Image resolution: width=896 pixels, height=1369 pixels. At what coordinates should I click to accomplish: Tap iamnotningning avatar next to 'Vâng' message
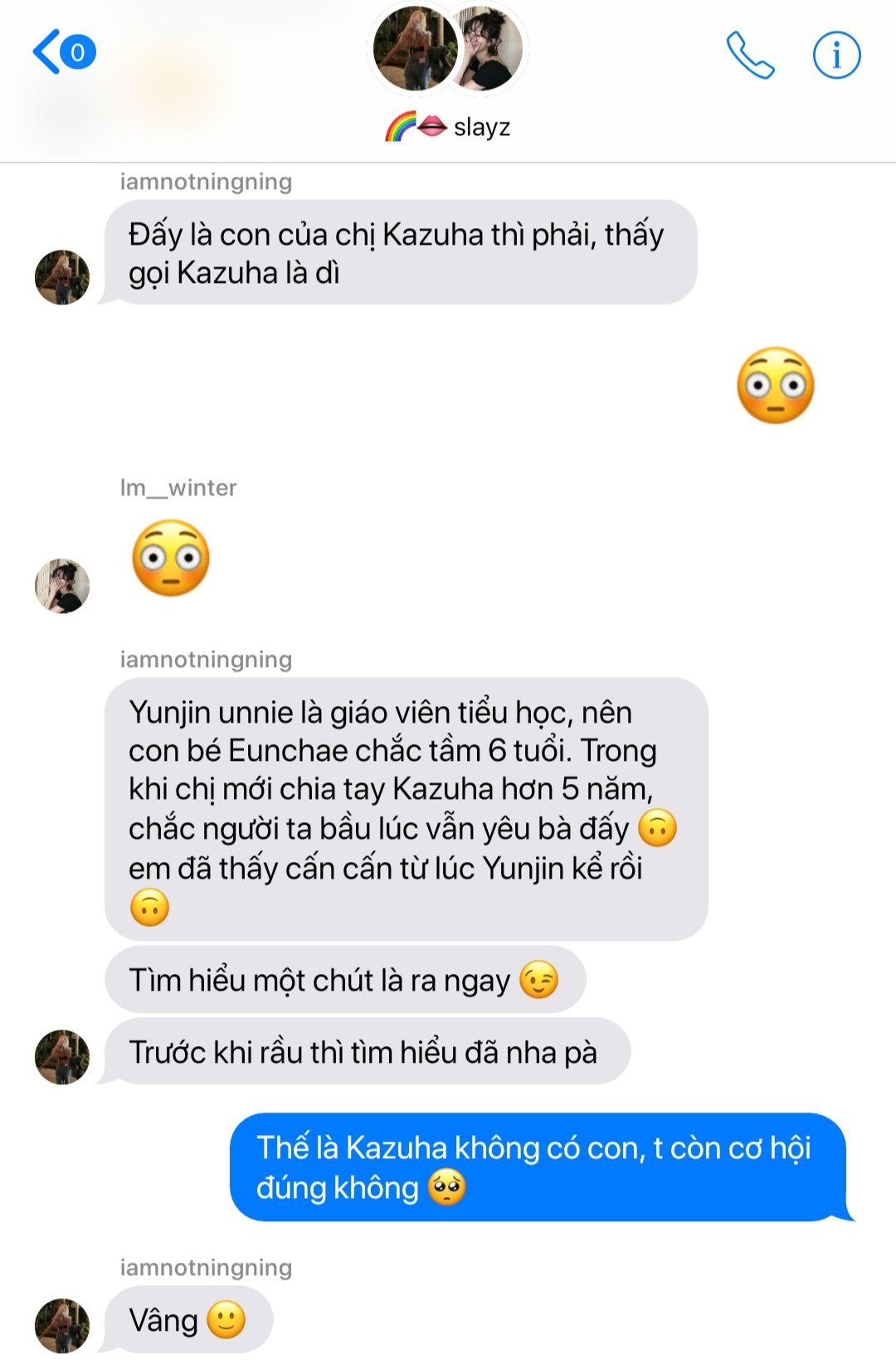click(62, 1325)
